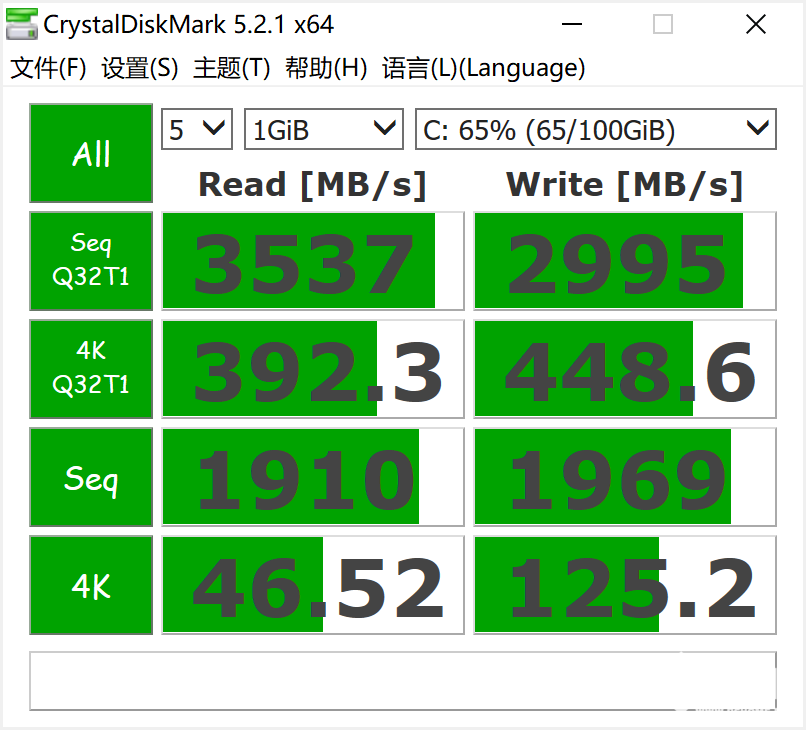
Task: Click the 4K read result 46.52
Action: point(313,585)
